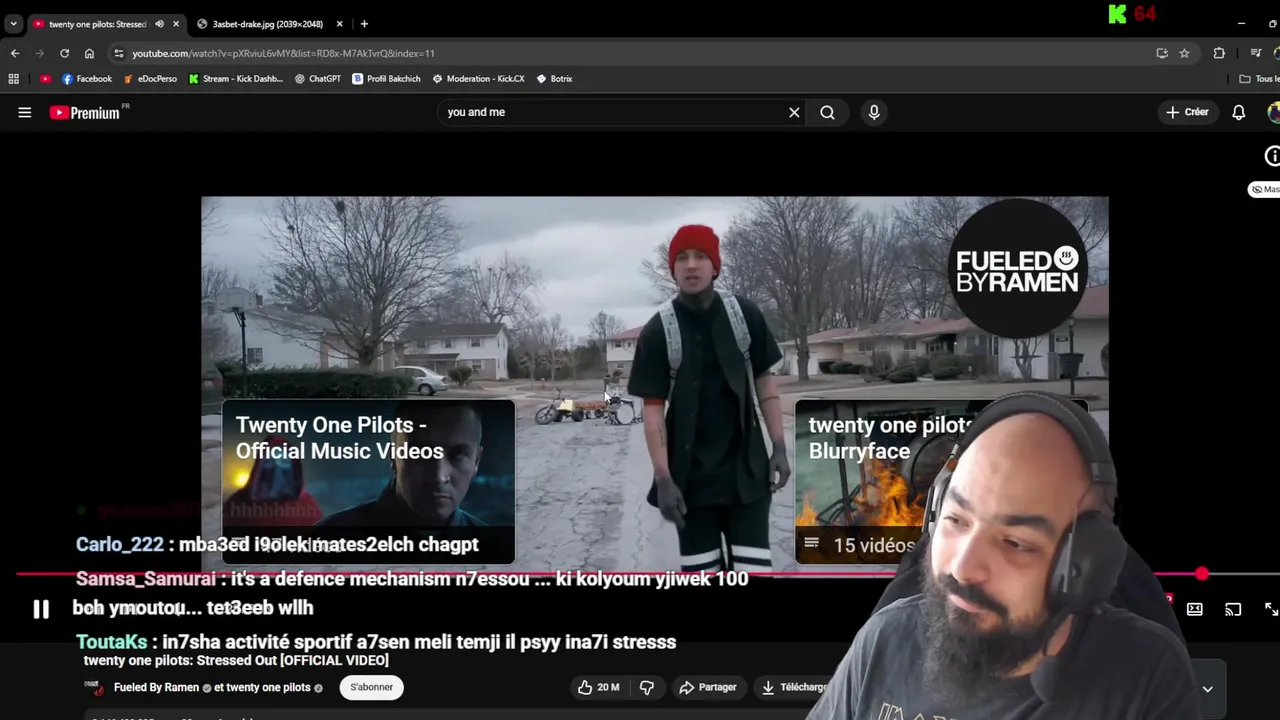Click the address bar URL
This screenshot has height=720, width=1280.
point(283,53)
